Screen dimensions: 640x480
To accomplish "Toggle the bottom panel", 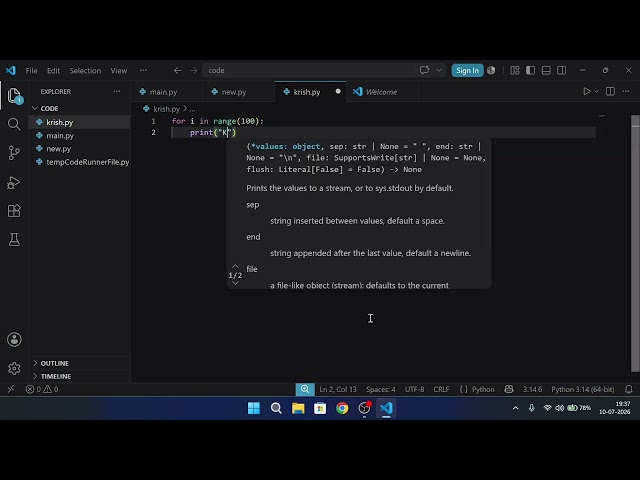I will tap(546, 70).
